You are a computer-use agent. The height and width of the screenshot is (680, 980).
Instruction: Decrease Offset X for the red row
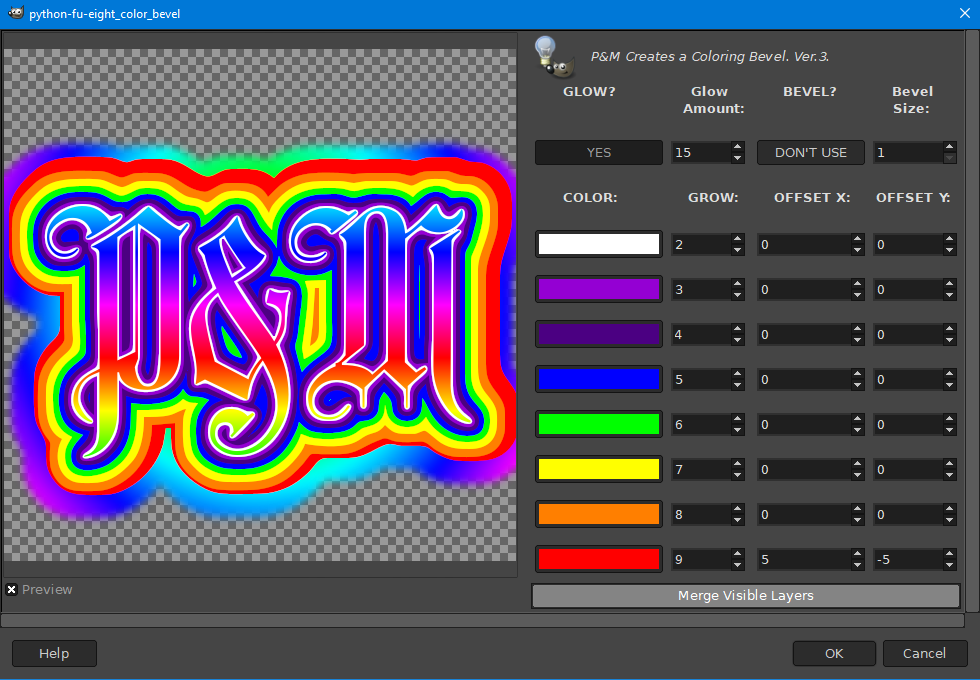[858, 565]
